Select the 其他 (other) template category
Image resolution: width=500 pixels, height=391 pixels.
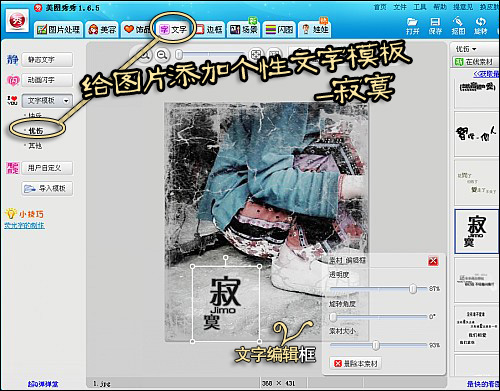(35, 146)
